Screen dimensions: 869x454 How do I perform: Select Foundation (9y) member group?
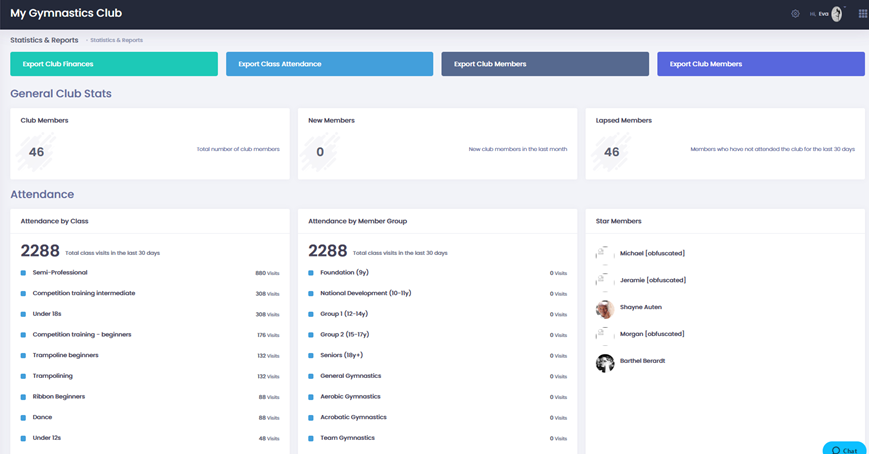(344, 273)
